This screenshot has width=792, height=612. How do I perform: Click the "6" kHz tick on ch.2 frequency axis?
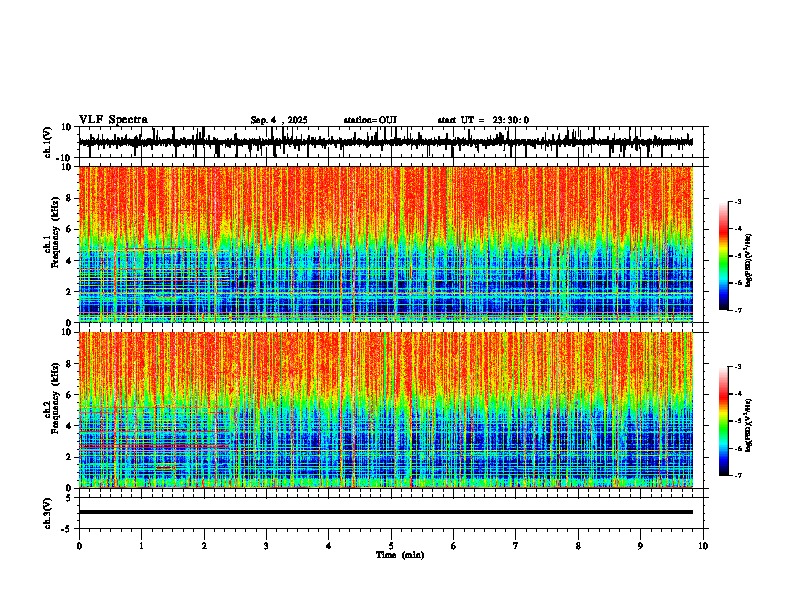(69, 395)
